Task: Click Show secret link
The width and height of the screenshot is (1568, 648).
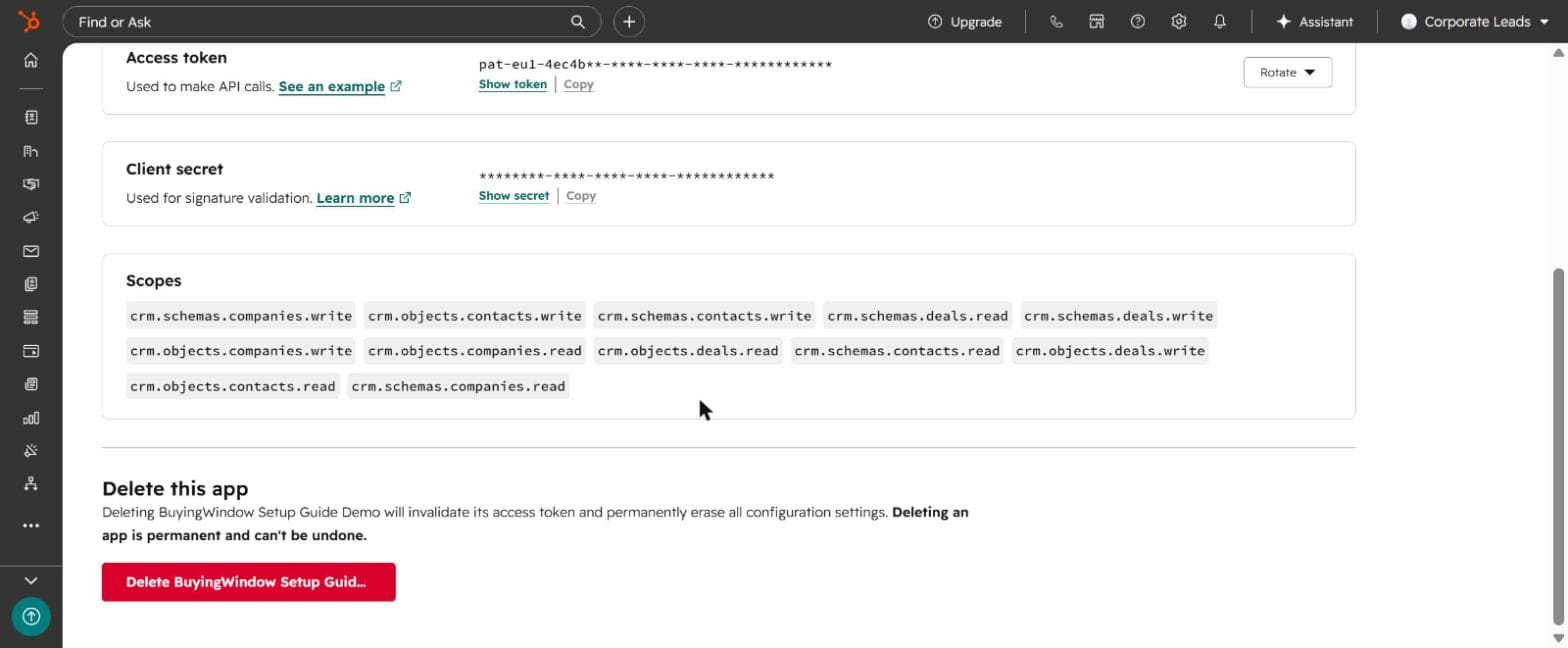Action: pos(514,196)
